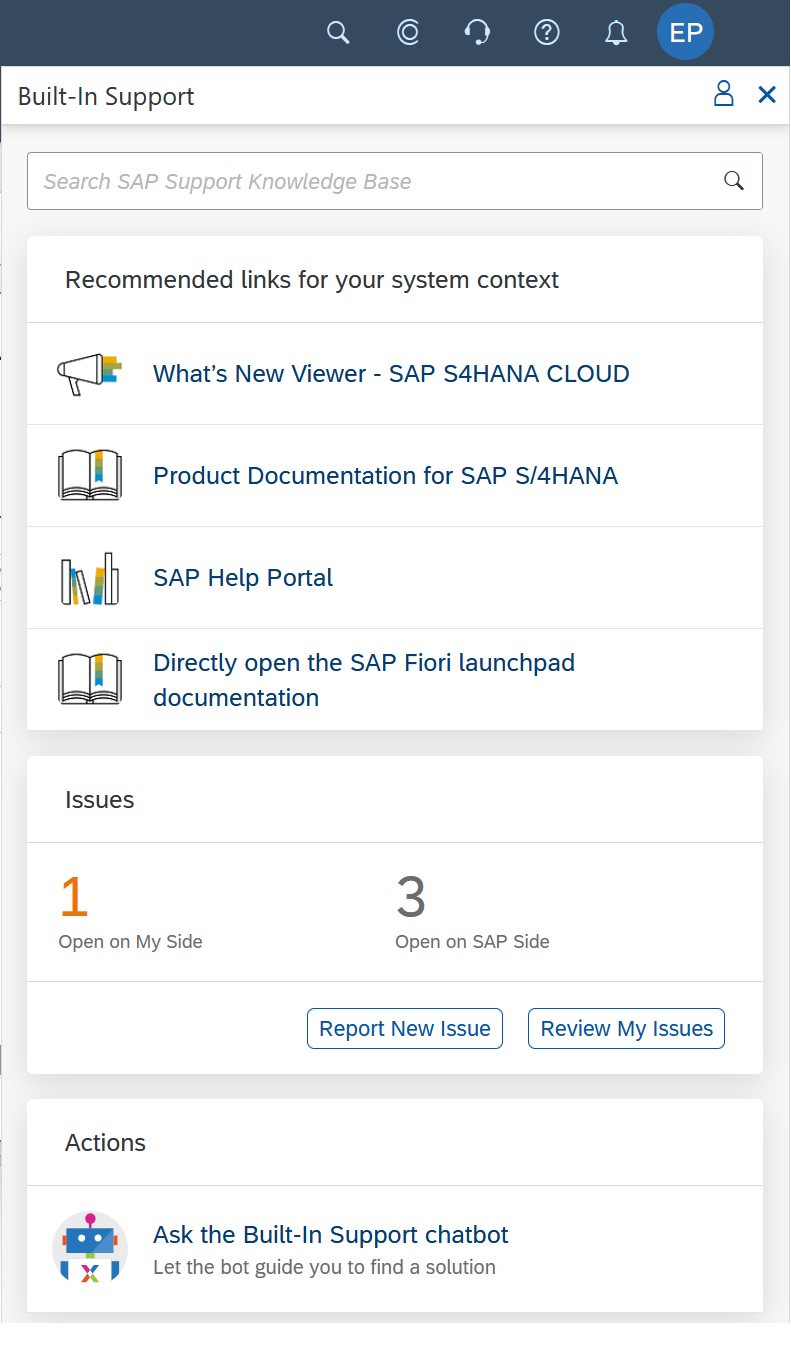Show notifications via the bell icon
791x1352 pixels.
click(x=616, y=33)
